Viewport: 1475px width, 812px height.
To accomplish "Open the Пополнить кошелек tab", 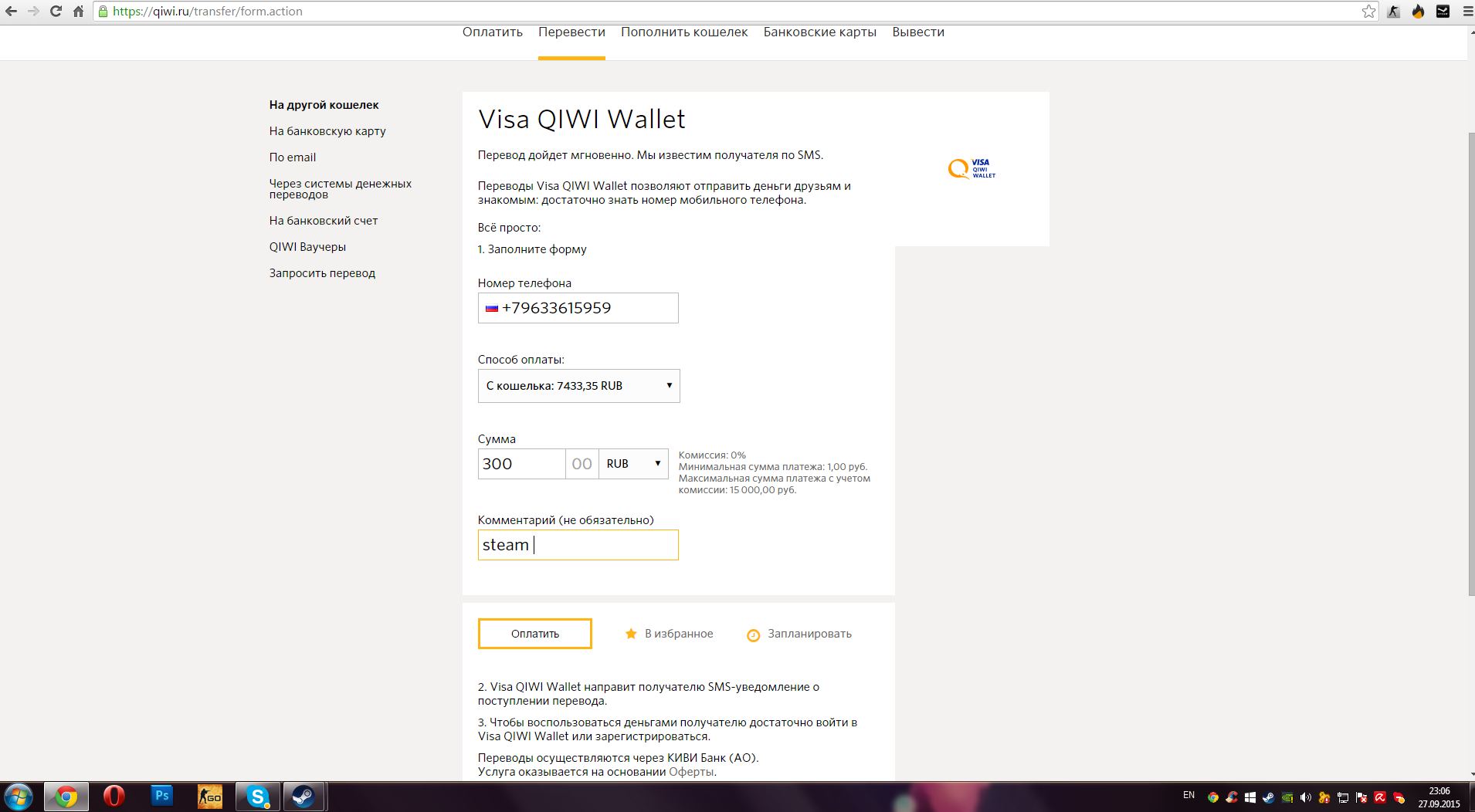I will 684,32.
